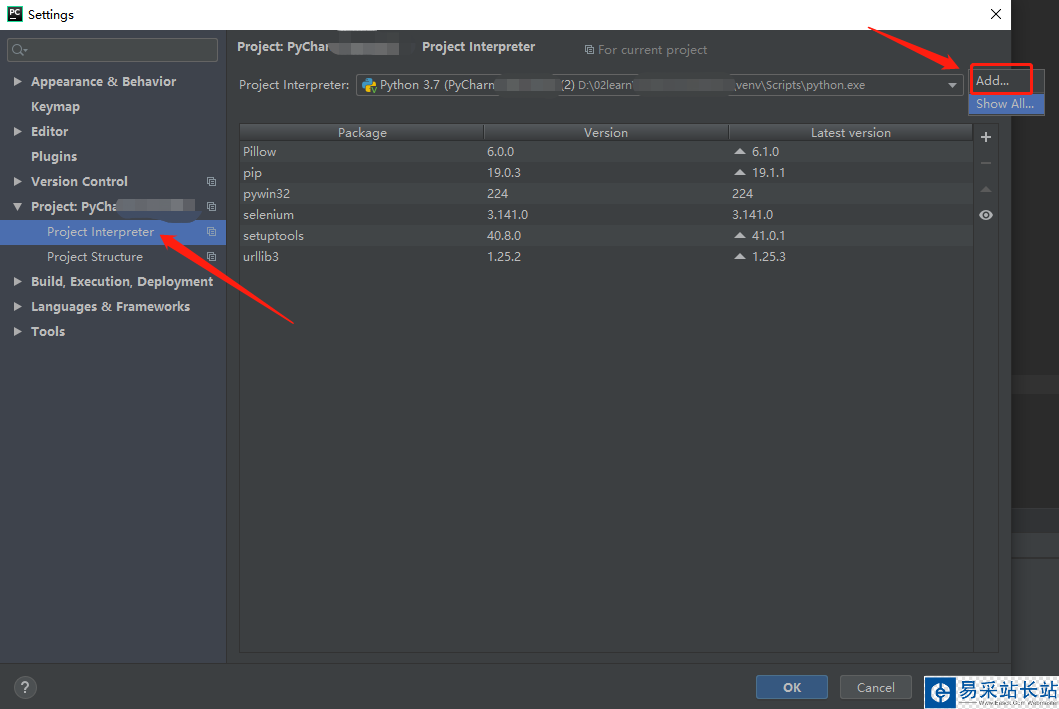Select Plugins in settings tree
This screenshot has width=1059, height=709.
tap(54, 157)
